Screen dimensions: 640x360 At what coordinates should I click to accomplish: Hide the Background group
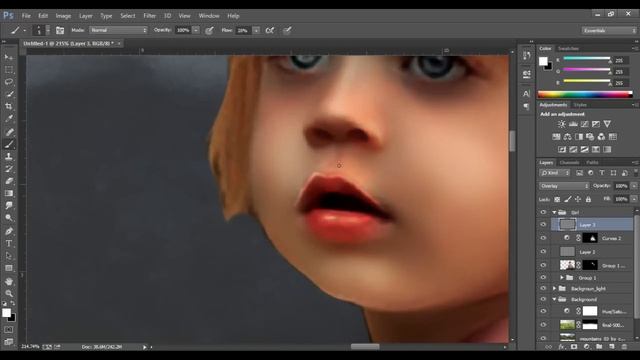(543, 299)
